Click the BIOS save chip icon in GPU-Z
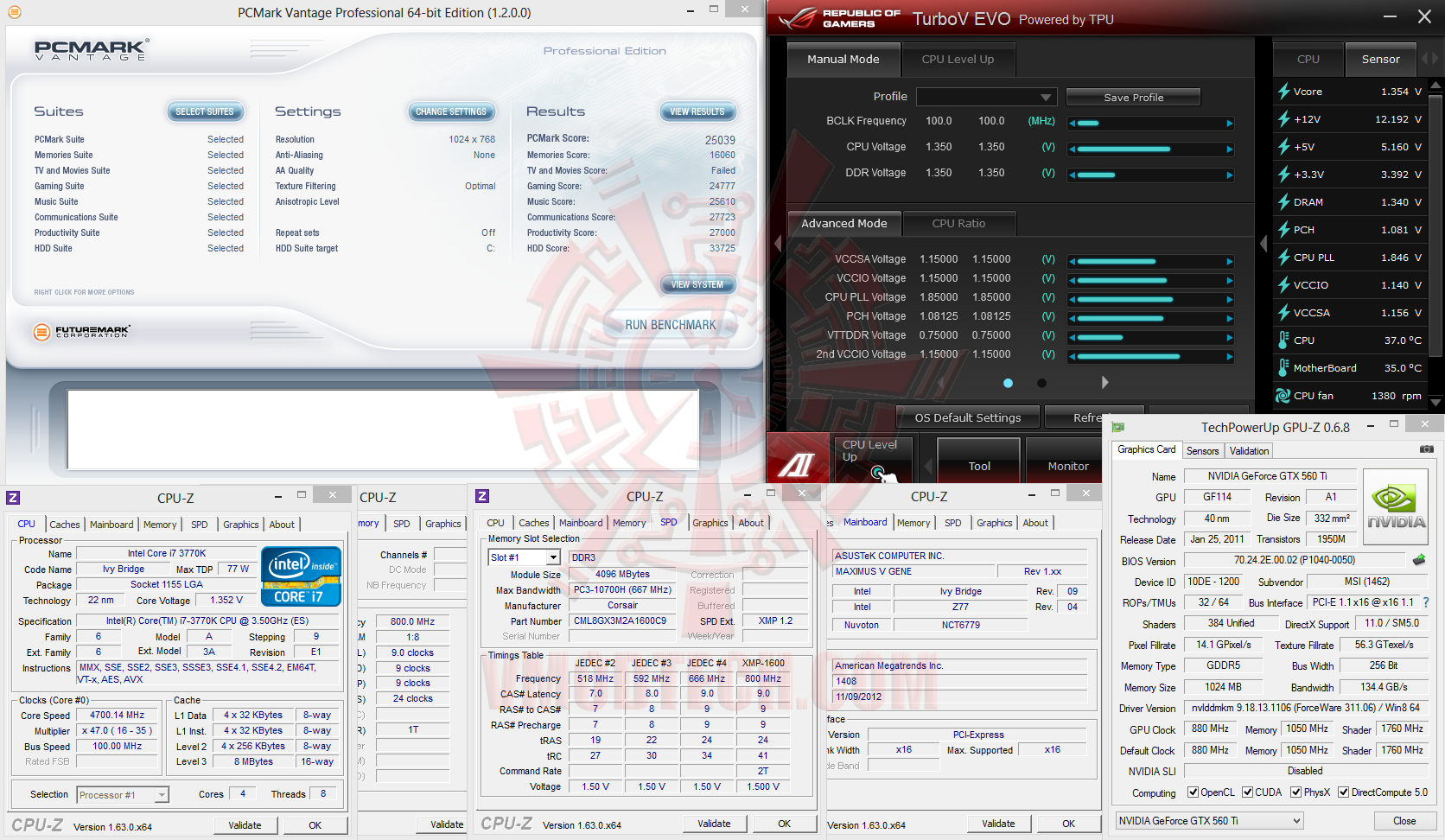1445x840 pixels. click(1419, 560)
